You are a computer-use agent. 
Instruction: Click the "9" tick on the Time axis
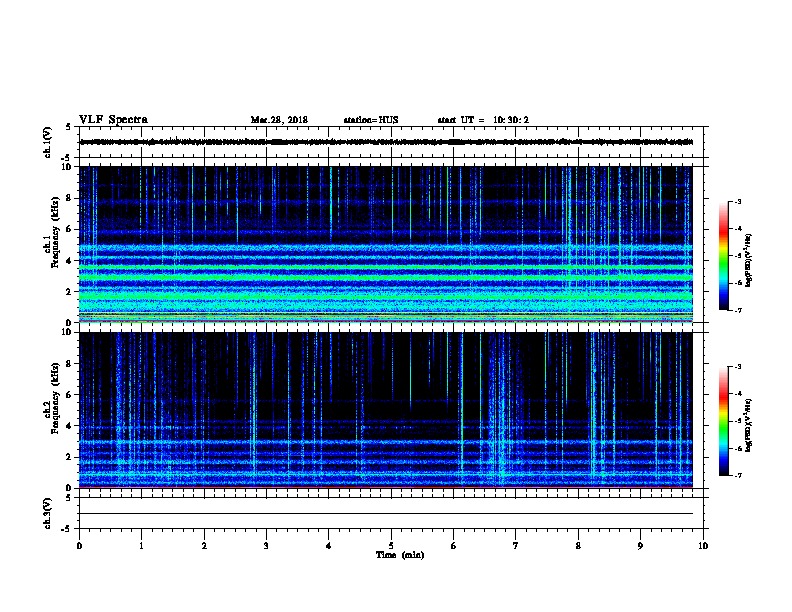640,546
